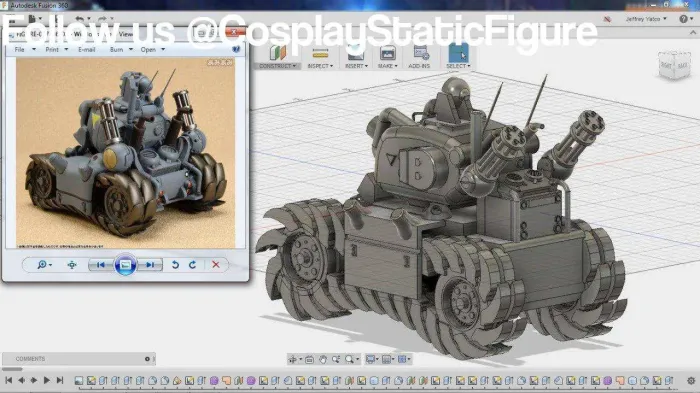Click the Look At icon in navigation bar

pyautogui.click(x=309, y=360)
